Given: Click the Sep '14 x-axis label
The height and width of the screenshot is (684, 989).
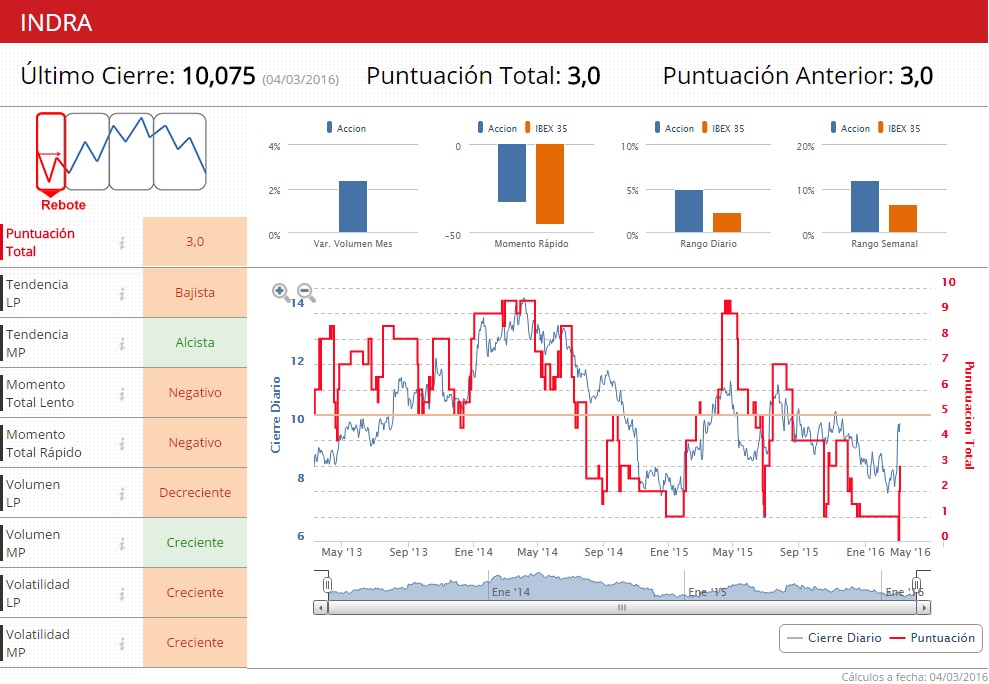Looking at the screenshot, I should pos(603,552).
